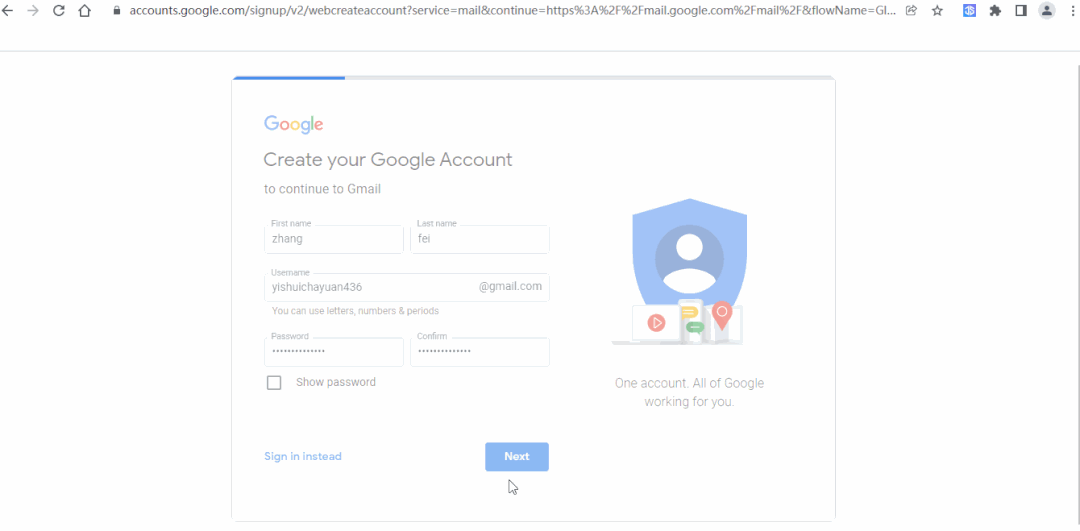Click the profile avatar in the toolbar
Screen dimensions: 1080x531
click(1047, 11)
